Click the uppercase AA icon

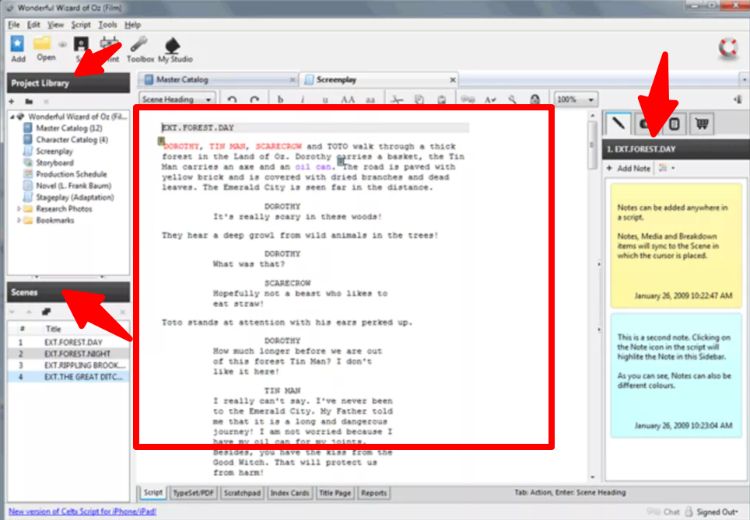tap(348, 100)
